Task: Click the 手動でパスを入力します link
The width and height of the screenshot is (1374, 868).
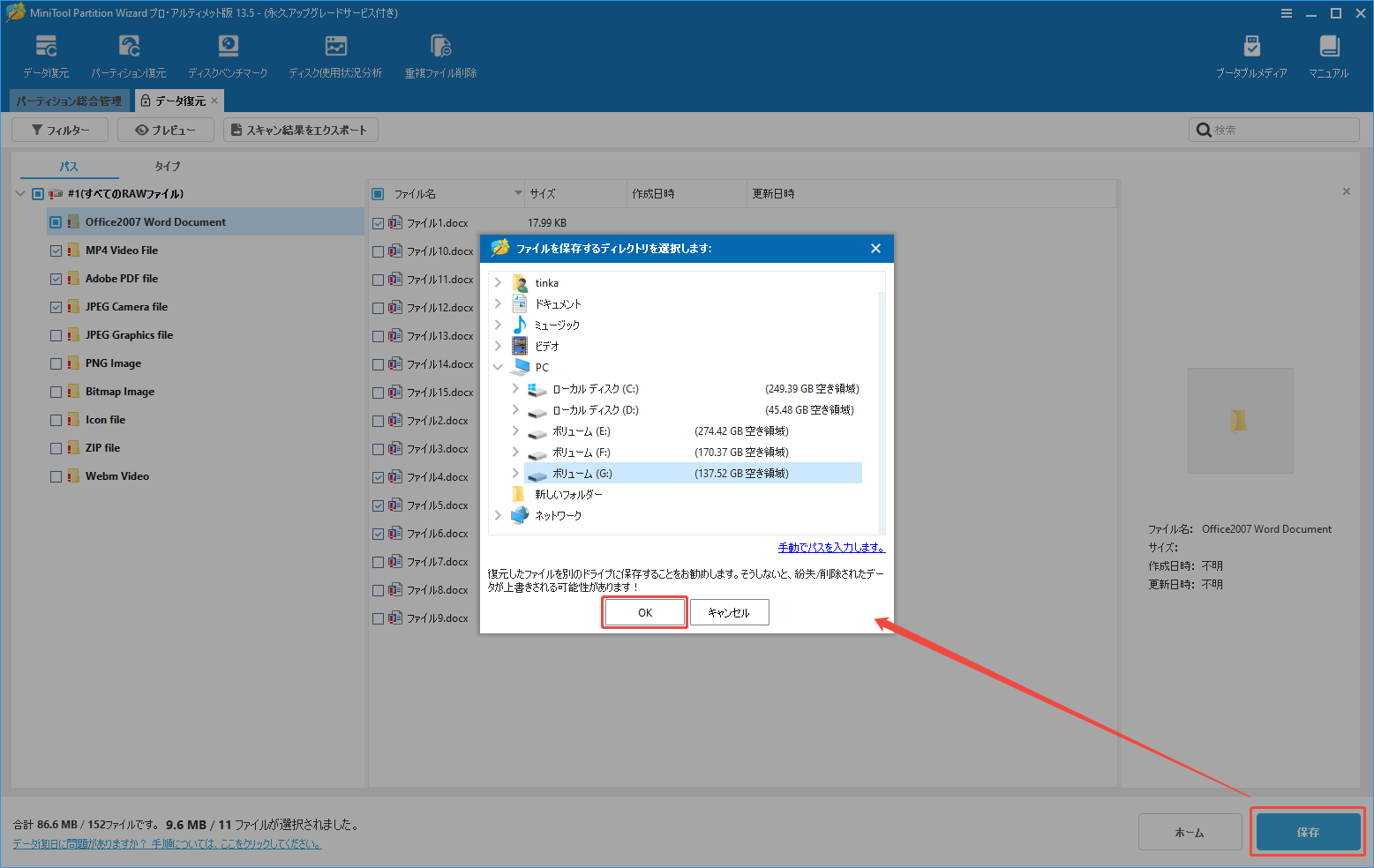Action: (830, 547)
